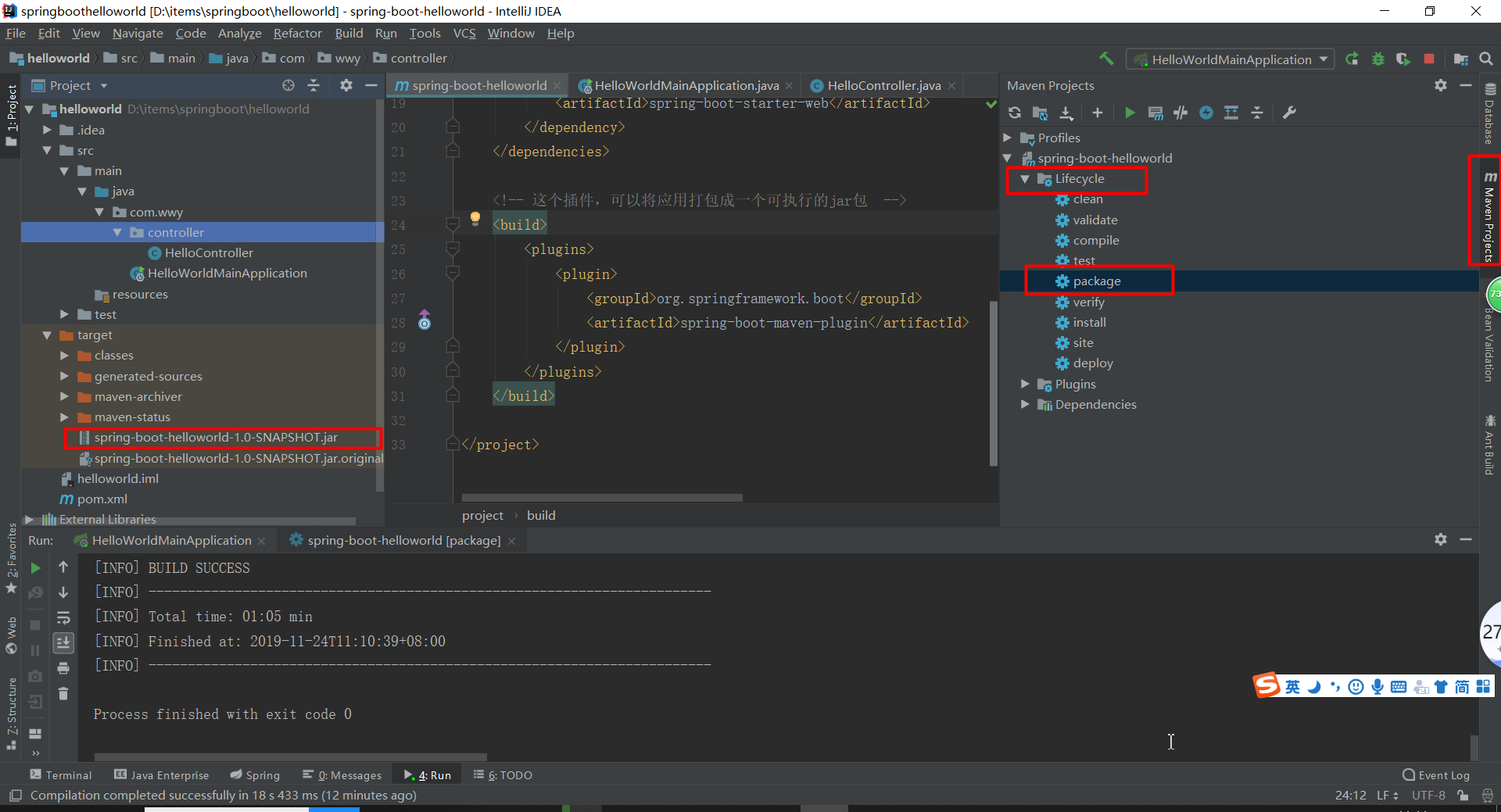Switch to HelloController.java editor tab
This screenshot has height=812, width=1501.
(883, 85)
